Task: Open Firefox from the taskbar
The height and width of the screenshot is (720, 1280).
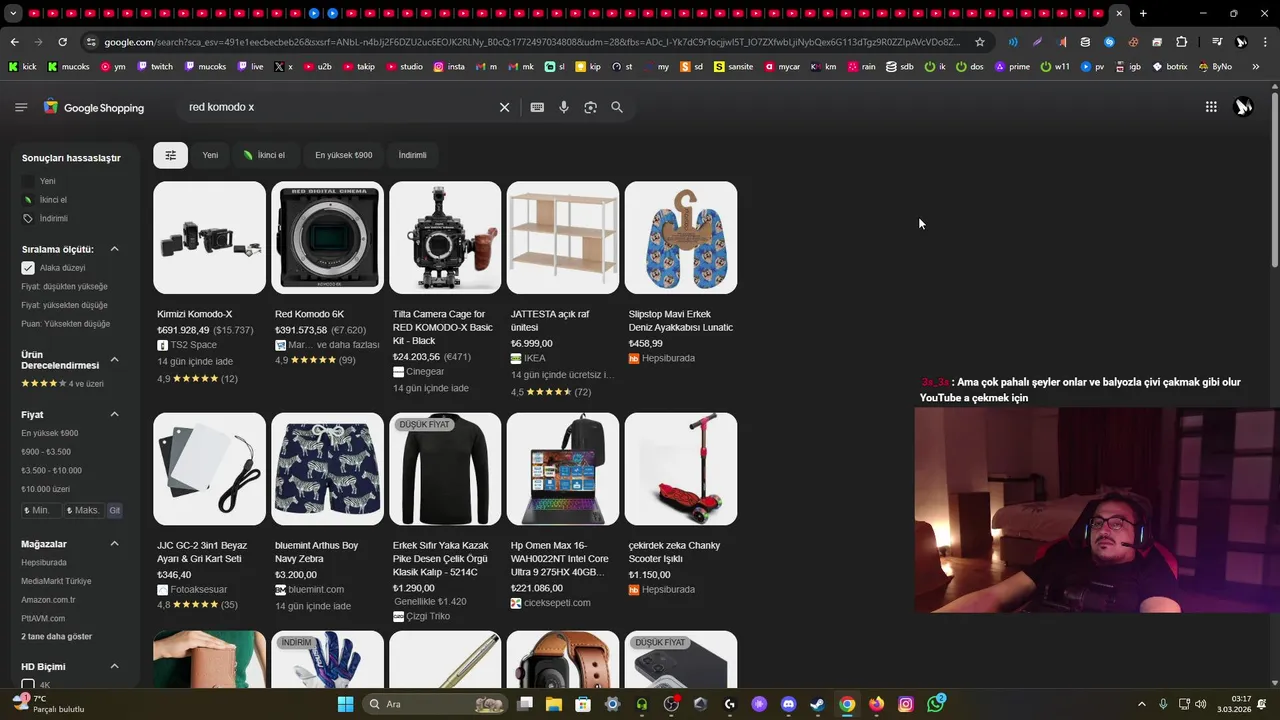Action: tap(876, 704)
